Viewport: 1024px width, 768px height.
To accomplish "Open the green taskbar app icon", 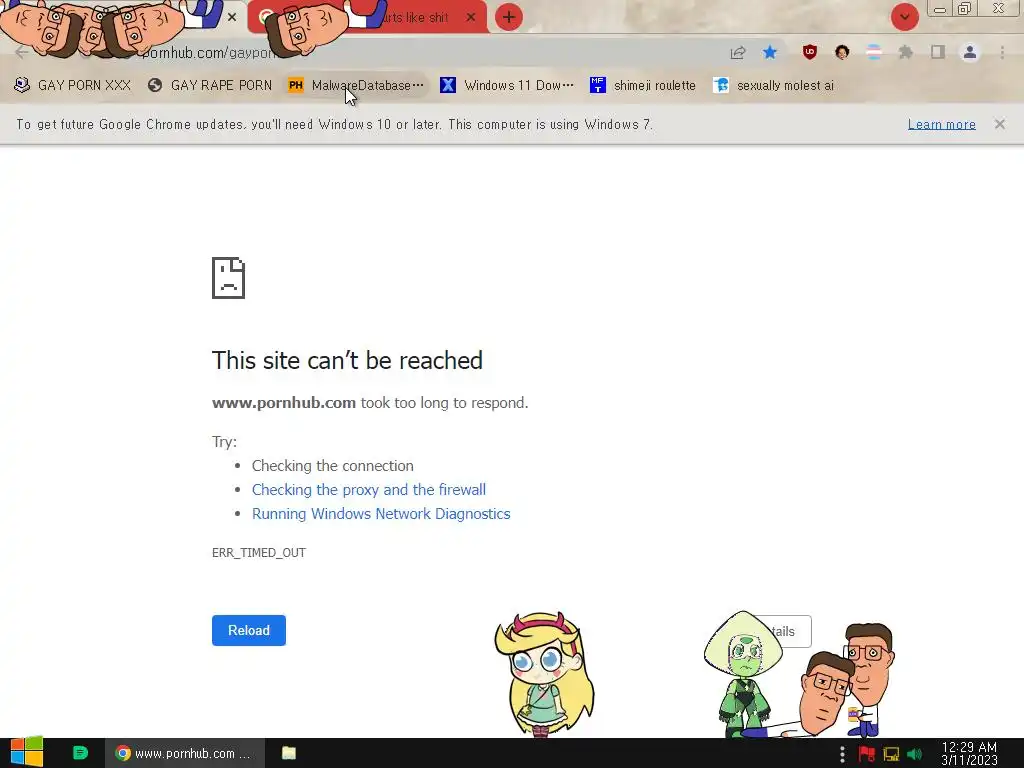I will point(80,753).
